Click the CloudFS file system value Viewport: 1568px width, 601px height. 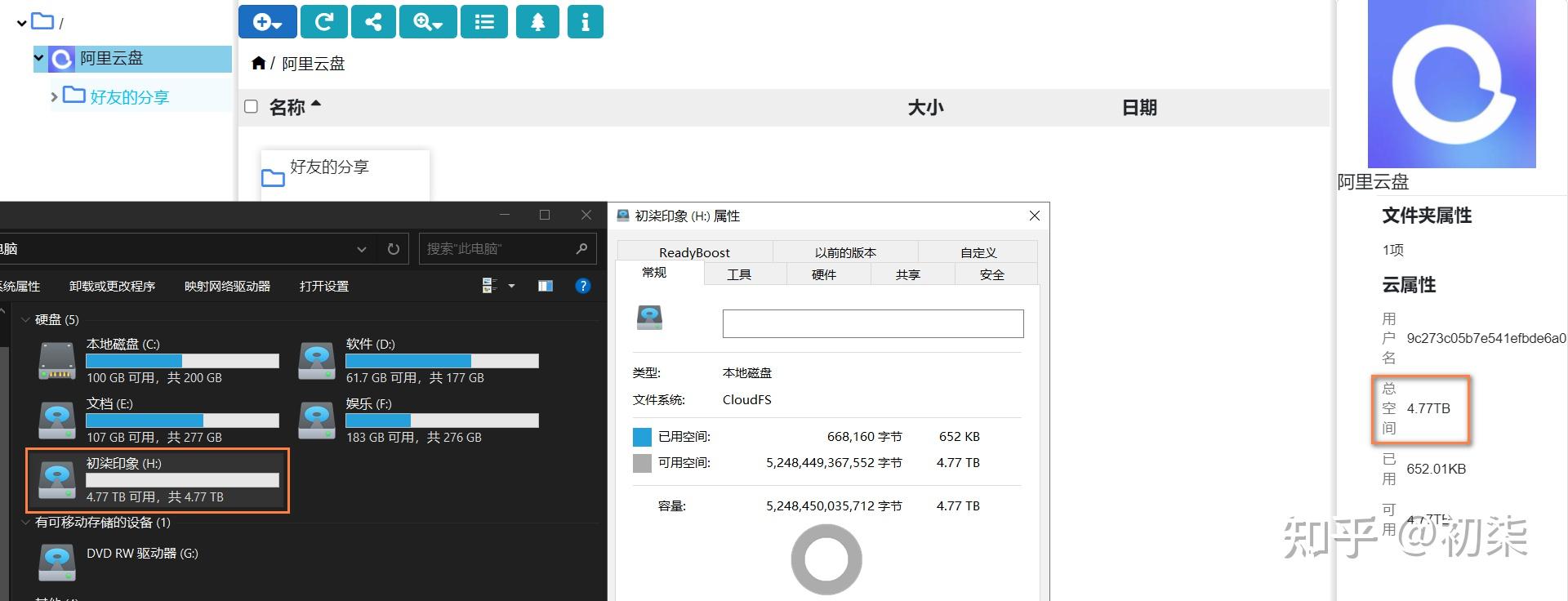coord(746,399)
